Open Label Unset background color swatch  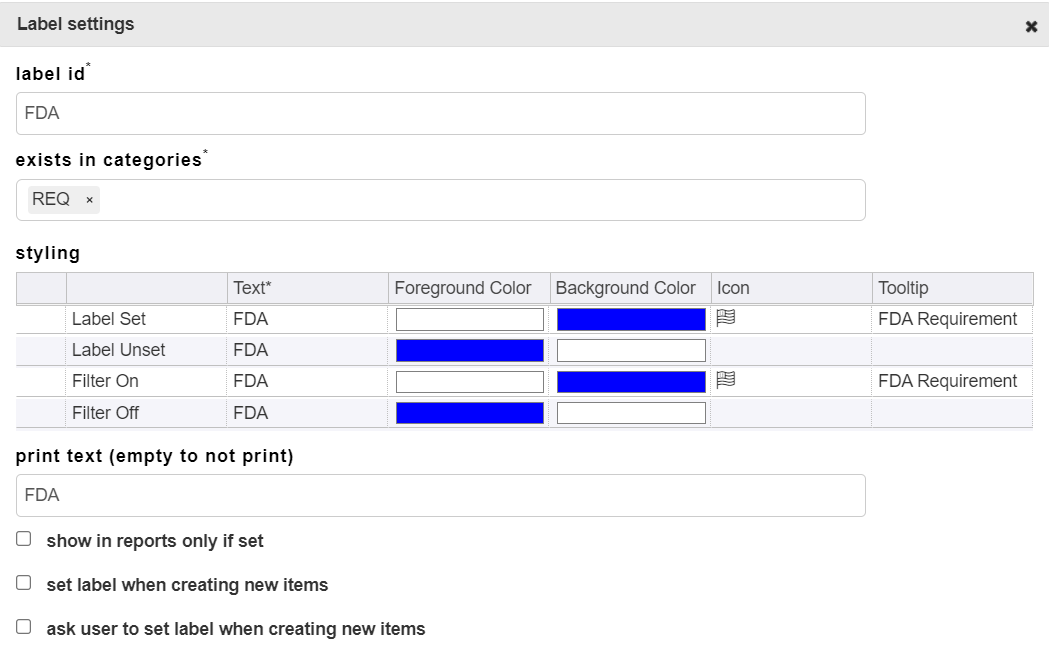pos(631,350)
